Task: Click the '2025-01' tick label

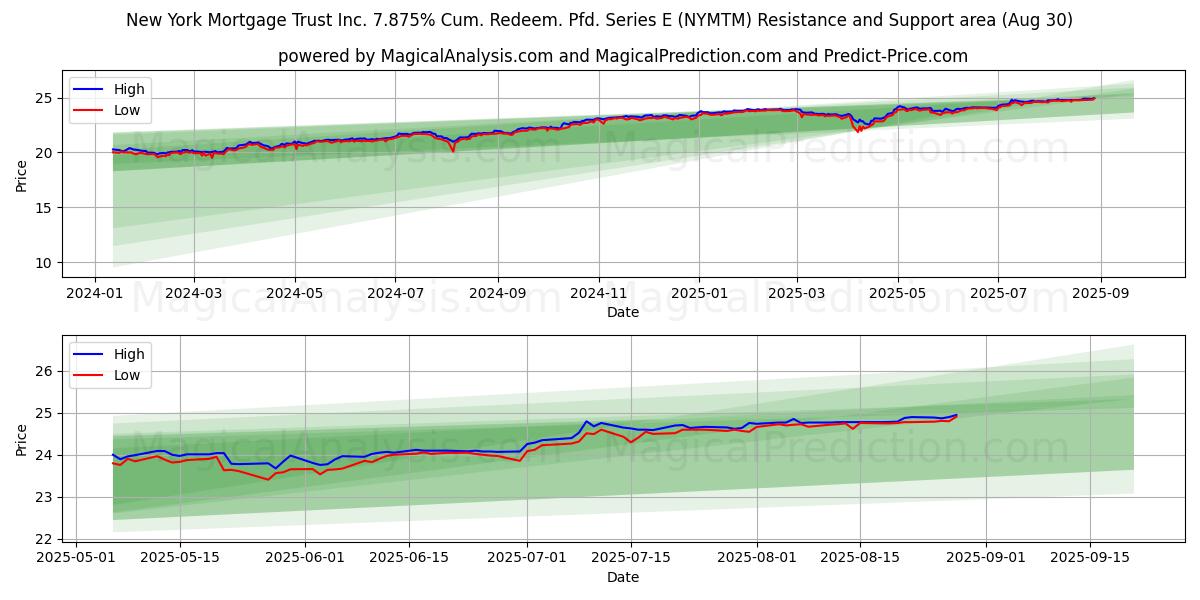Action: 699,293
